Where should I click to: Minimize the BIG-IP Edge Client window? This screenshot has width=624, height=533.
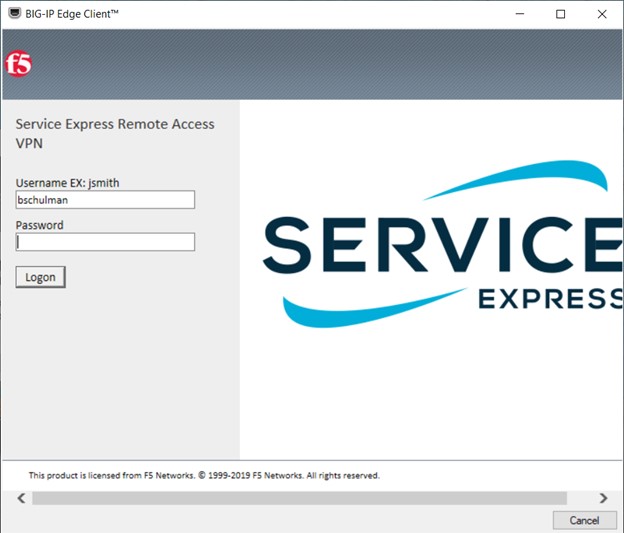coord(520,14)
